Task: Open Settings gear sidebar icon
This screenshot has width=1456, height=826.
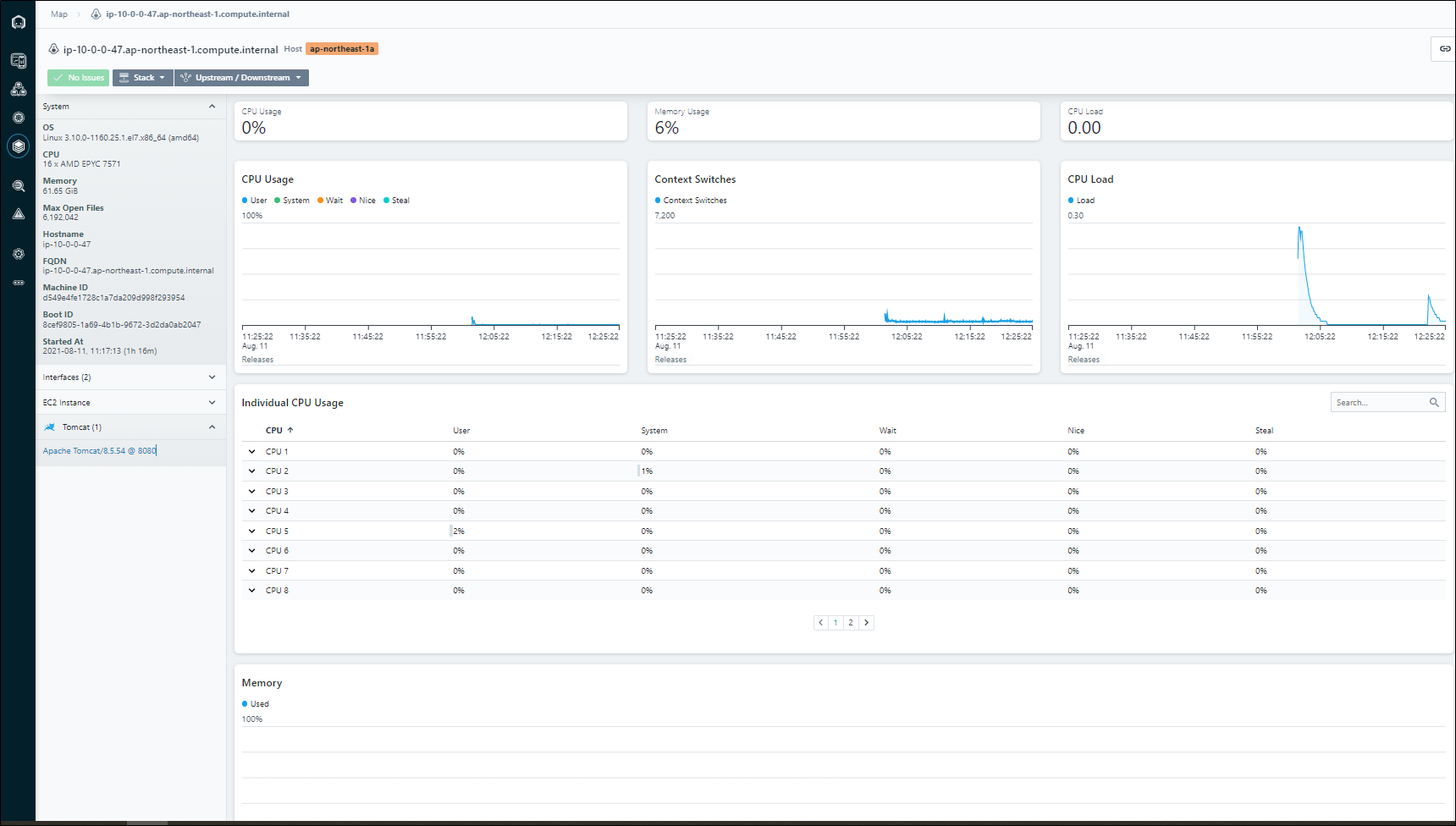Action: 18,254
